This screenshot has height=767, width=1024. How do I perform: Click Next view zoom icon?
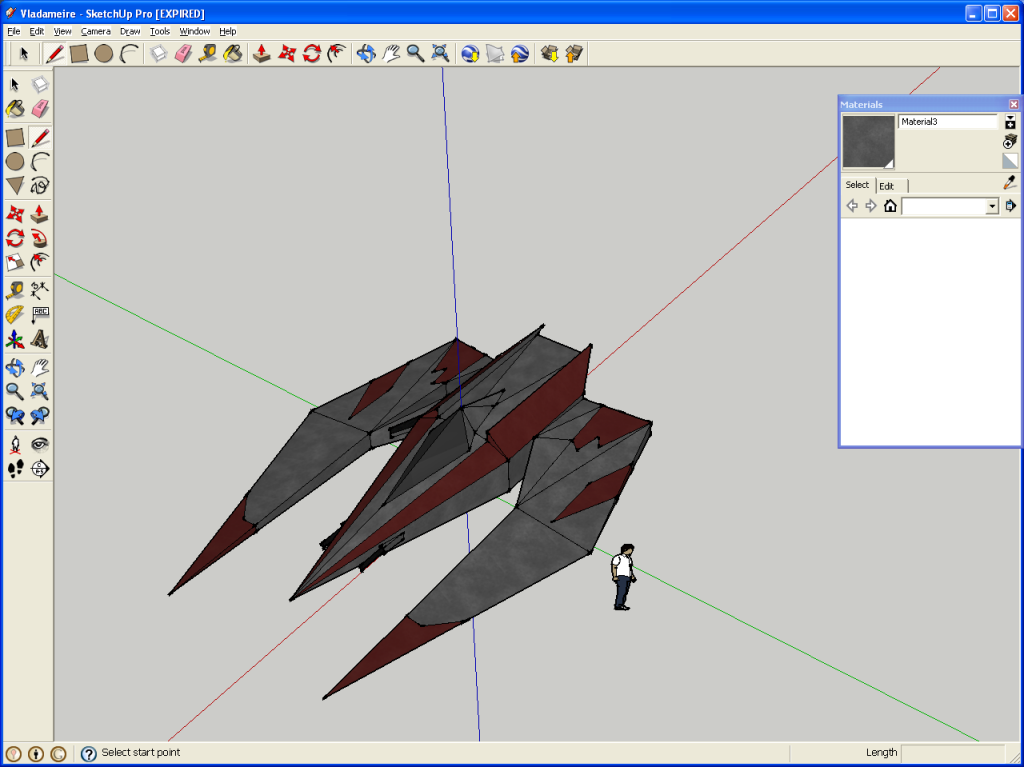point(40,416)
